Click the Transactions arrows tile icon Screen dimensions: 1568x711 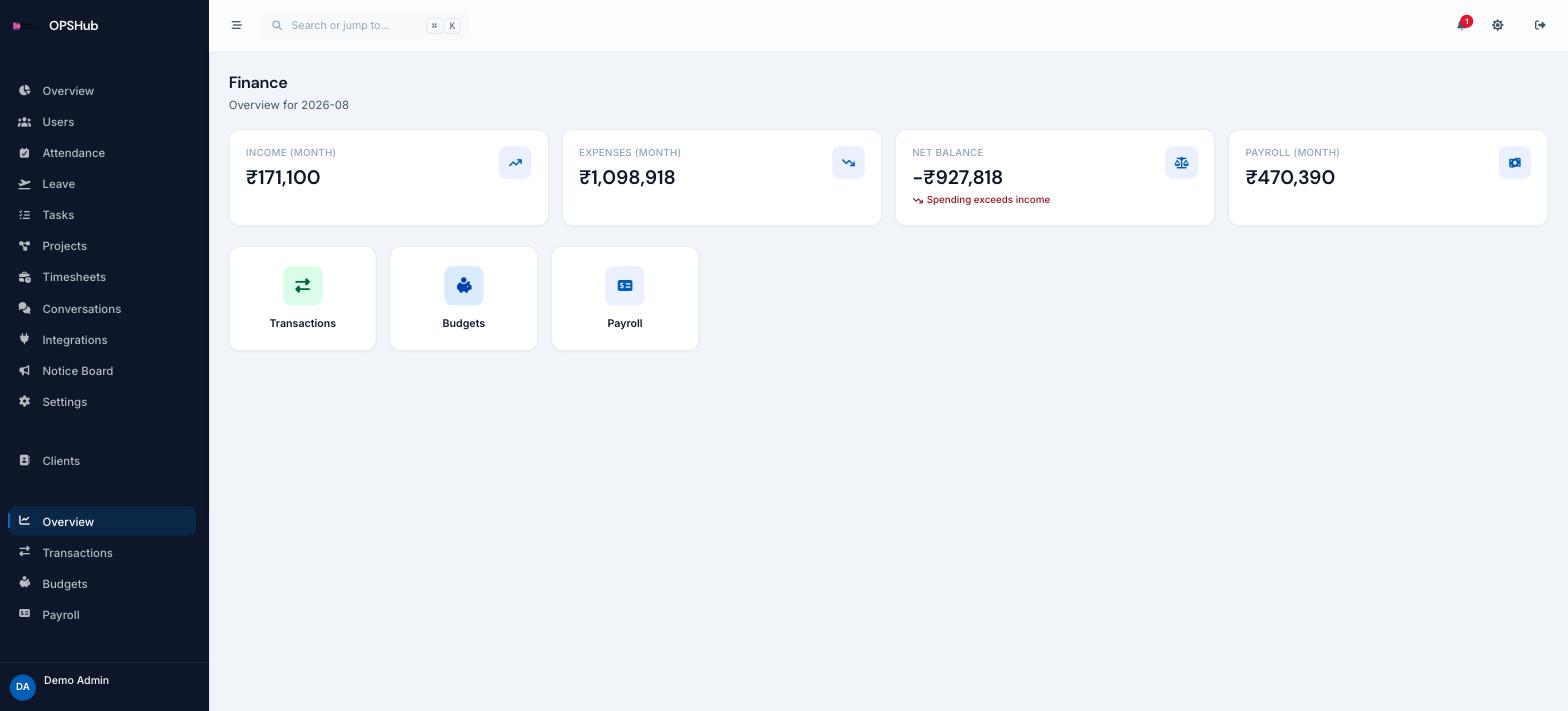302,286
